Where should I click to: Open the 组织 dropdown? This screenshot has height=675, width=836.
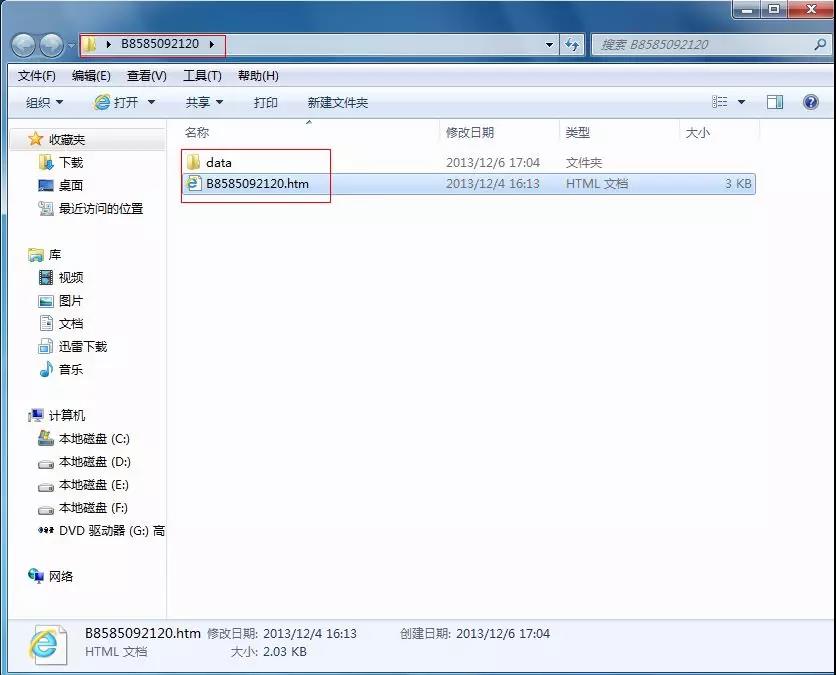coord(44,102)
